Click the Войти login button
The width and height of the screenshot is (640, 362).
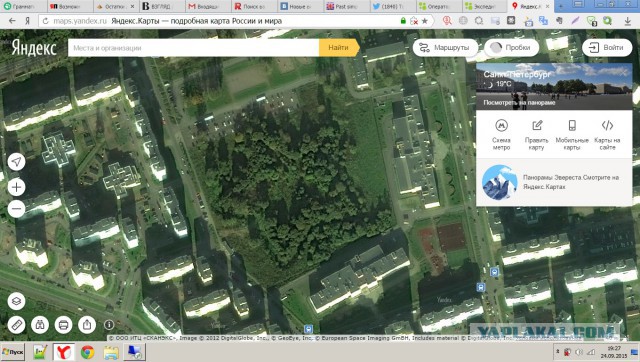click(607, 48)
